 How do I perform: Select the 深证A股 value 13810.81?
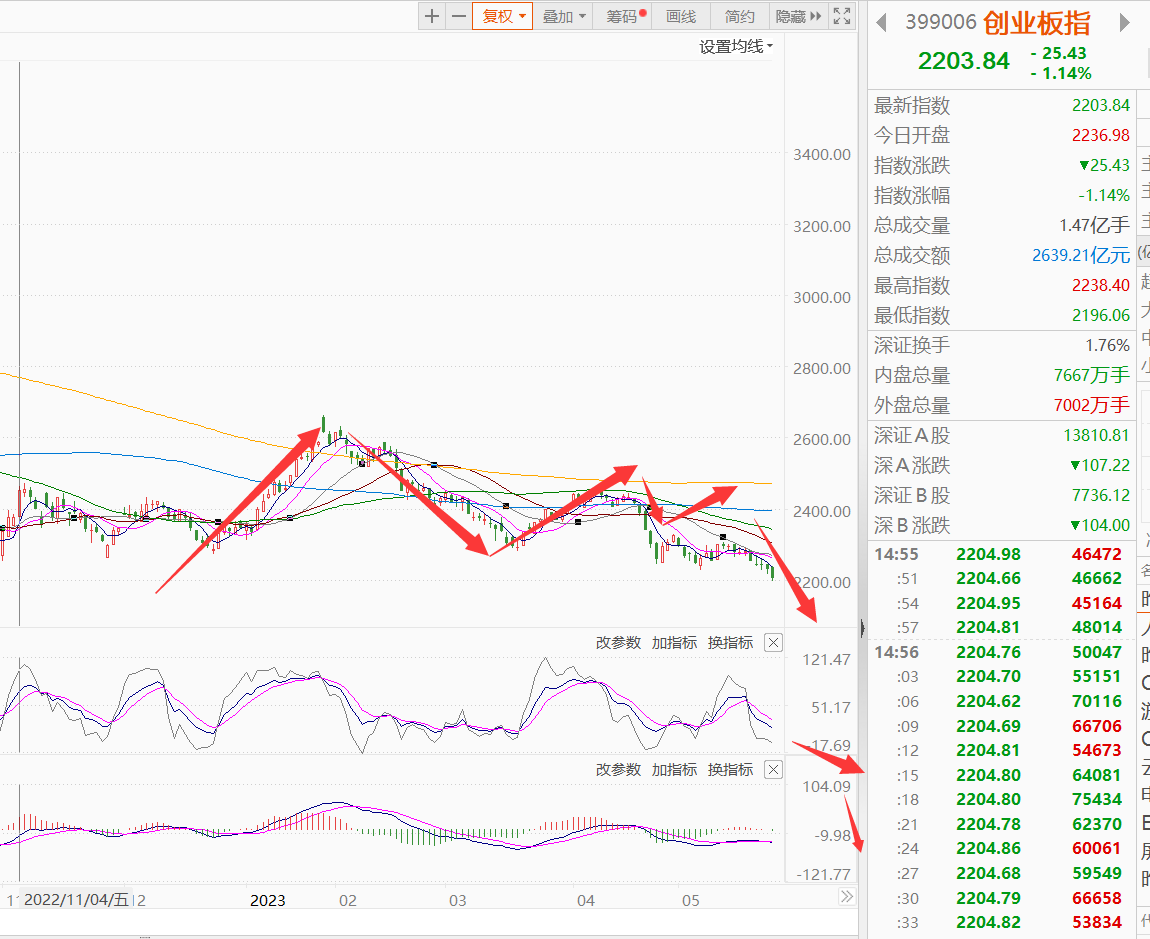pos(1096,435)
